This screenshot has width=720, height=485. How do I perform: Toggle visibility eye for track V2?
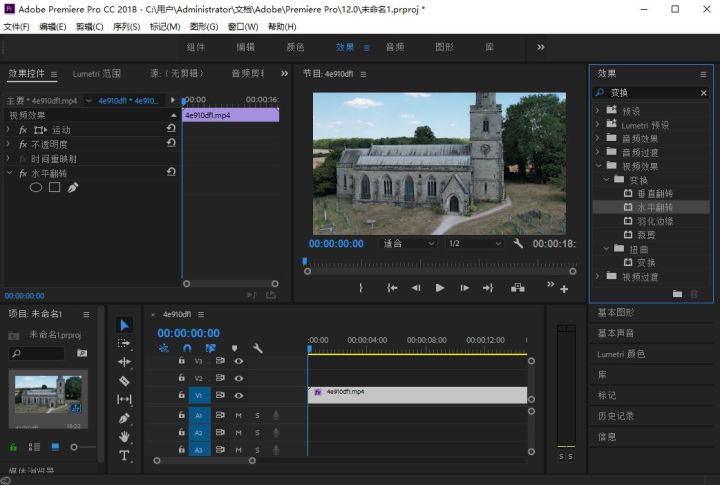(x=239, y=379)
